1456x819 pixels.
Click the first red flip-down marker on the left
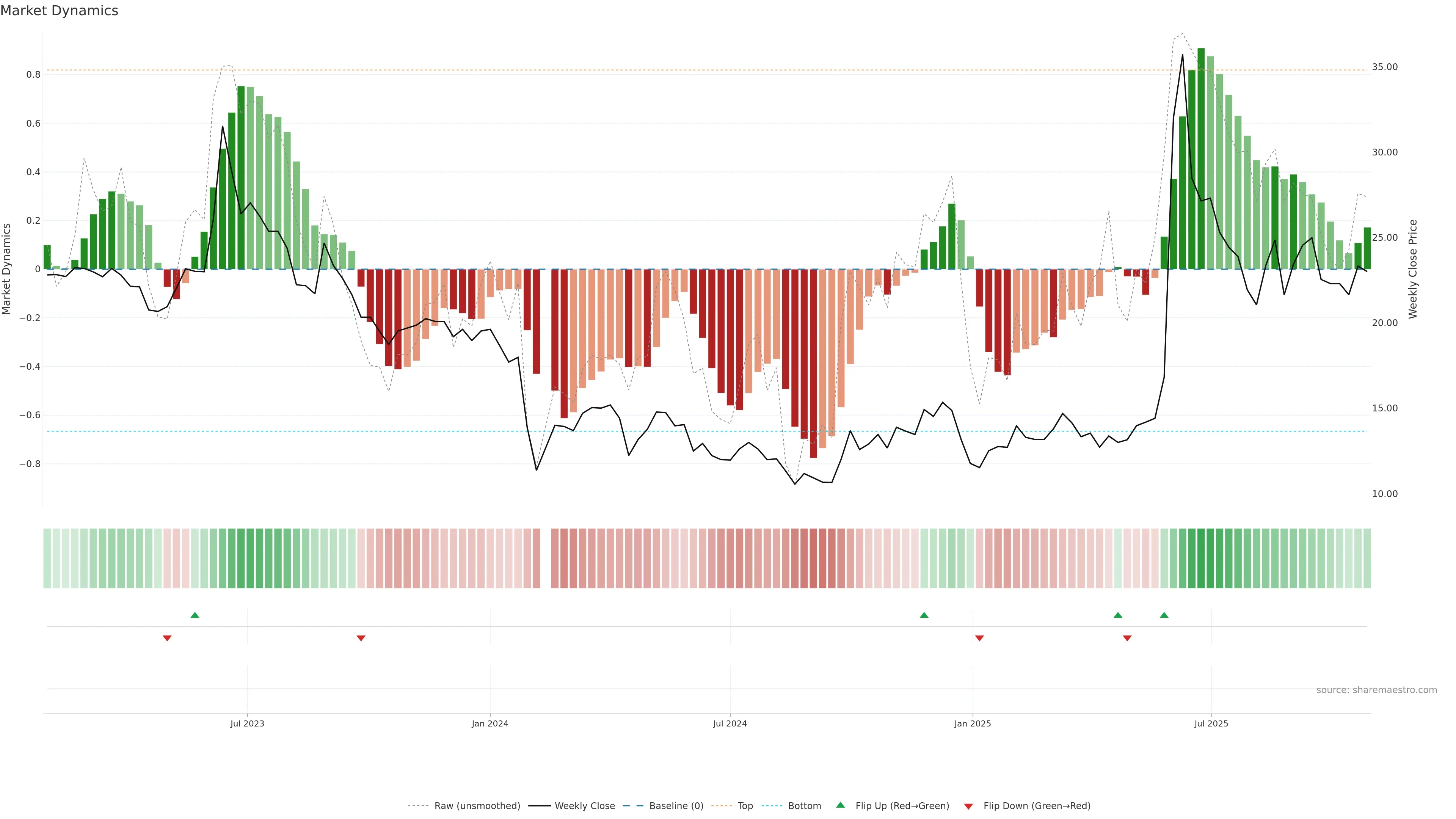point(167,638)
